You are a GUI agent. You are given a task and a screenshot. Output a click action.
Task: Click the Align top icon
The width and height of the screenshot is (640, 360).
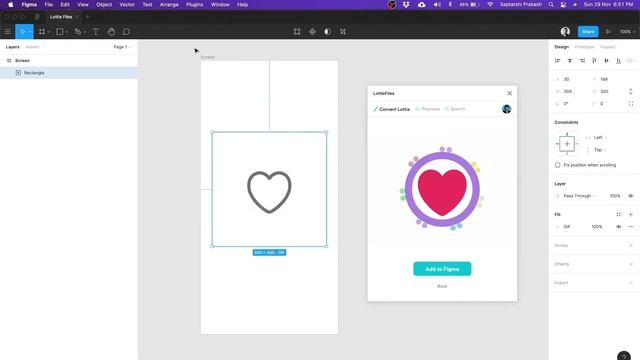(x=594, y=60)
